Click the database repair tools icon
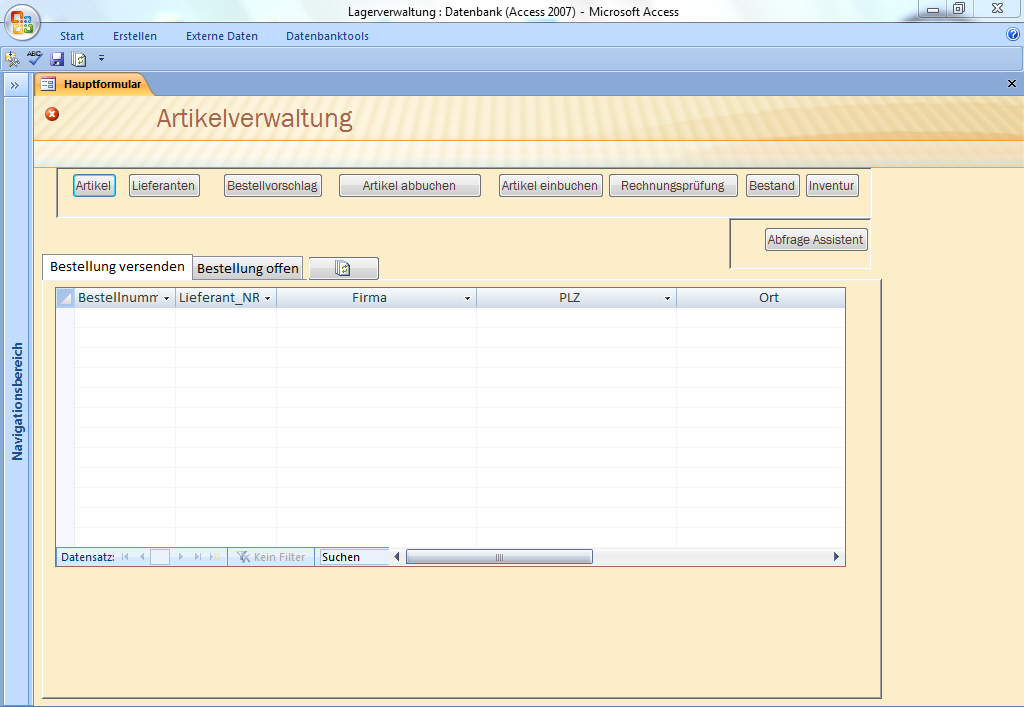 tap(12, 59)
